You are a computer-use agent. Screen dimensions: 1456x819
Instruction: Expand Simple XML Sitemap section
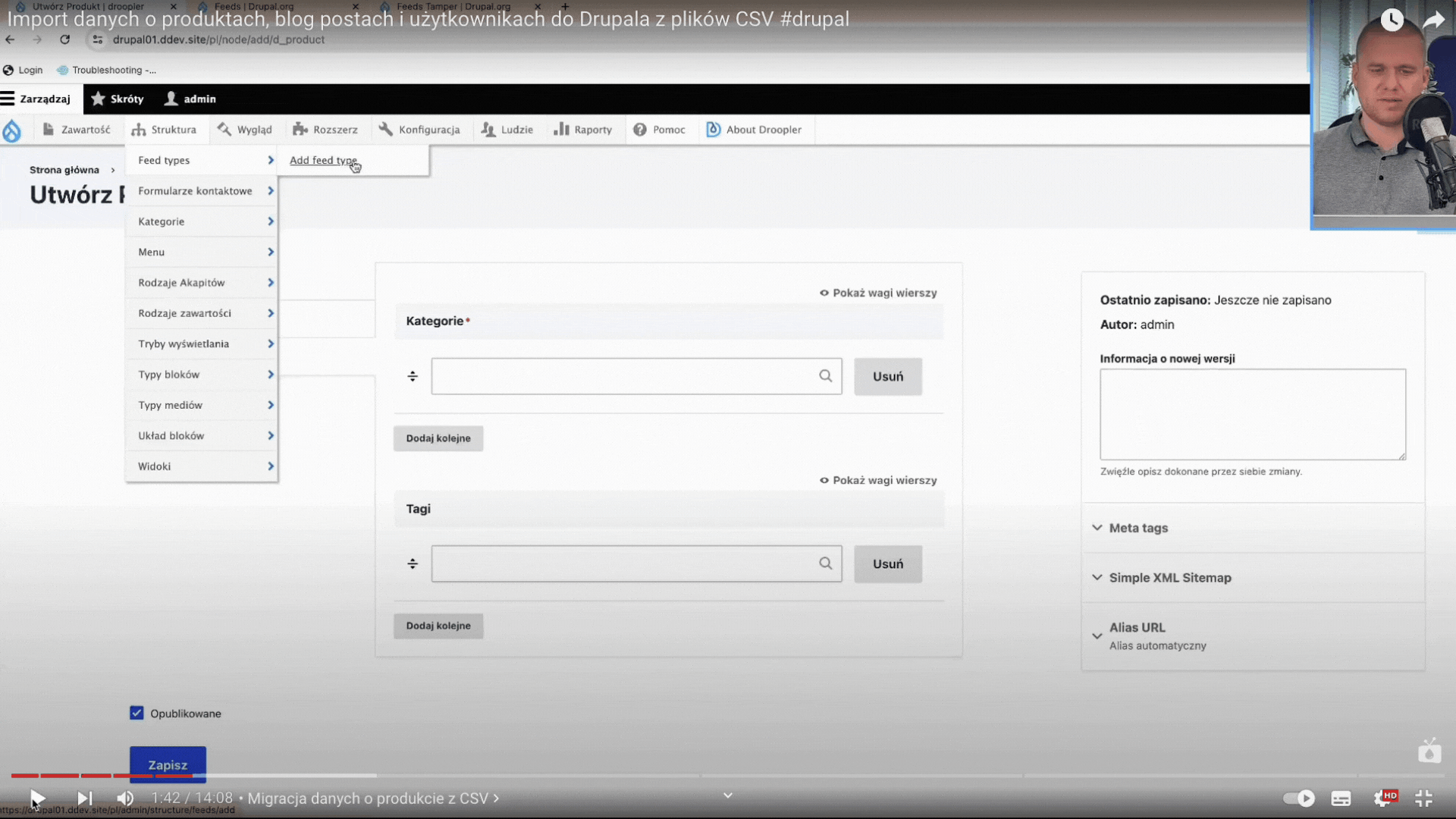(1170, 577)
